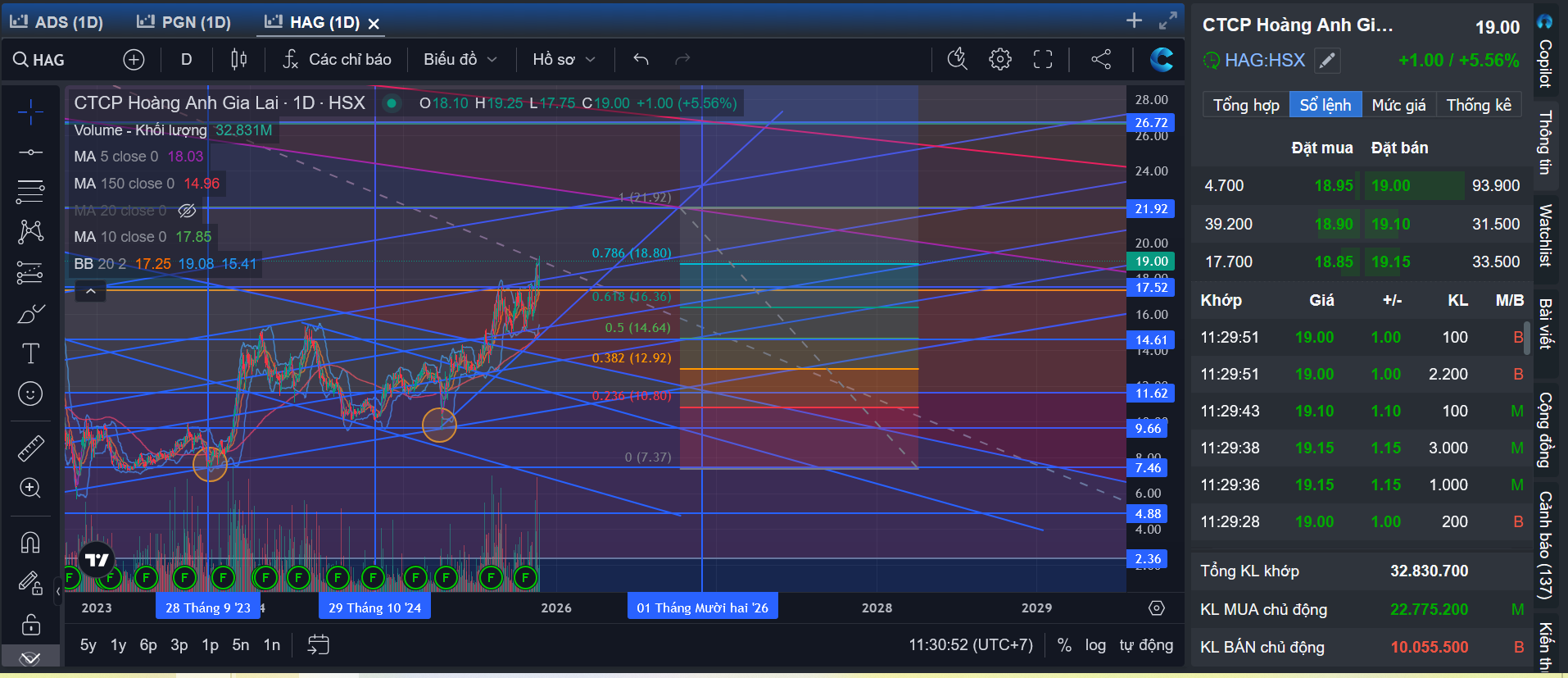1568x678 pixels.
Task: Undo the last chart action
Action: click(x=641, y=59)
